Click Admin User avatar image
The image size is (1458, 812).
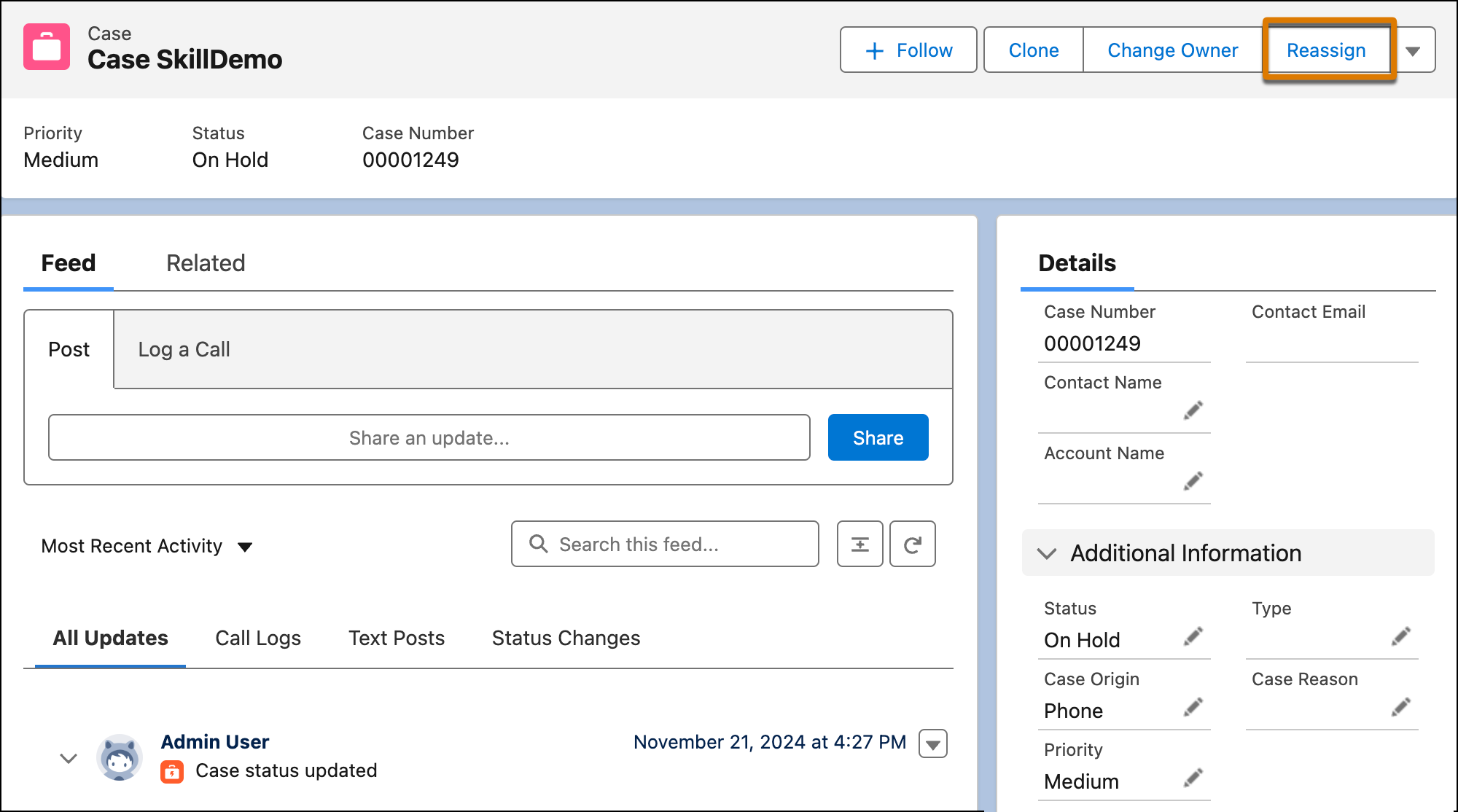coord(120,757)
